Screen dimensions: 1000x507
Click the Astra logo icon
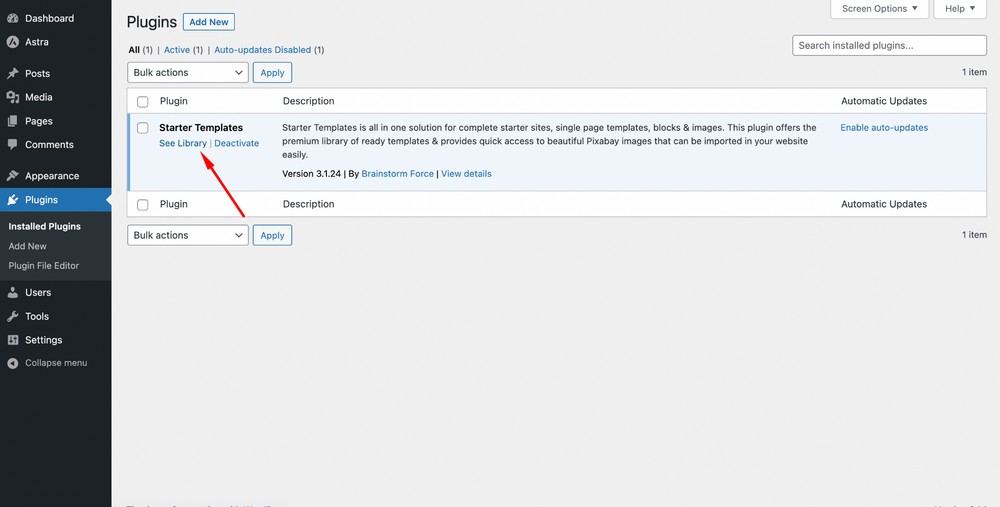(x=13, y=42)
